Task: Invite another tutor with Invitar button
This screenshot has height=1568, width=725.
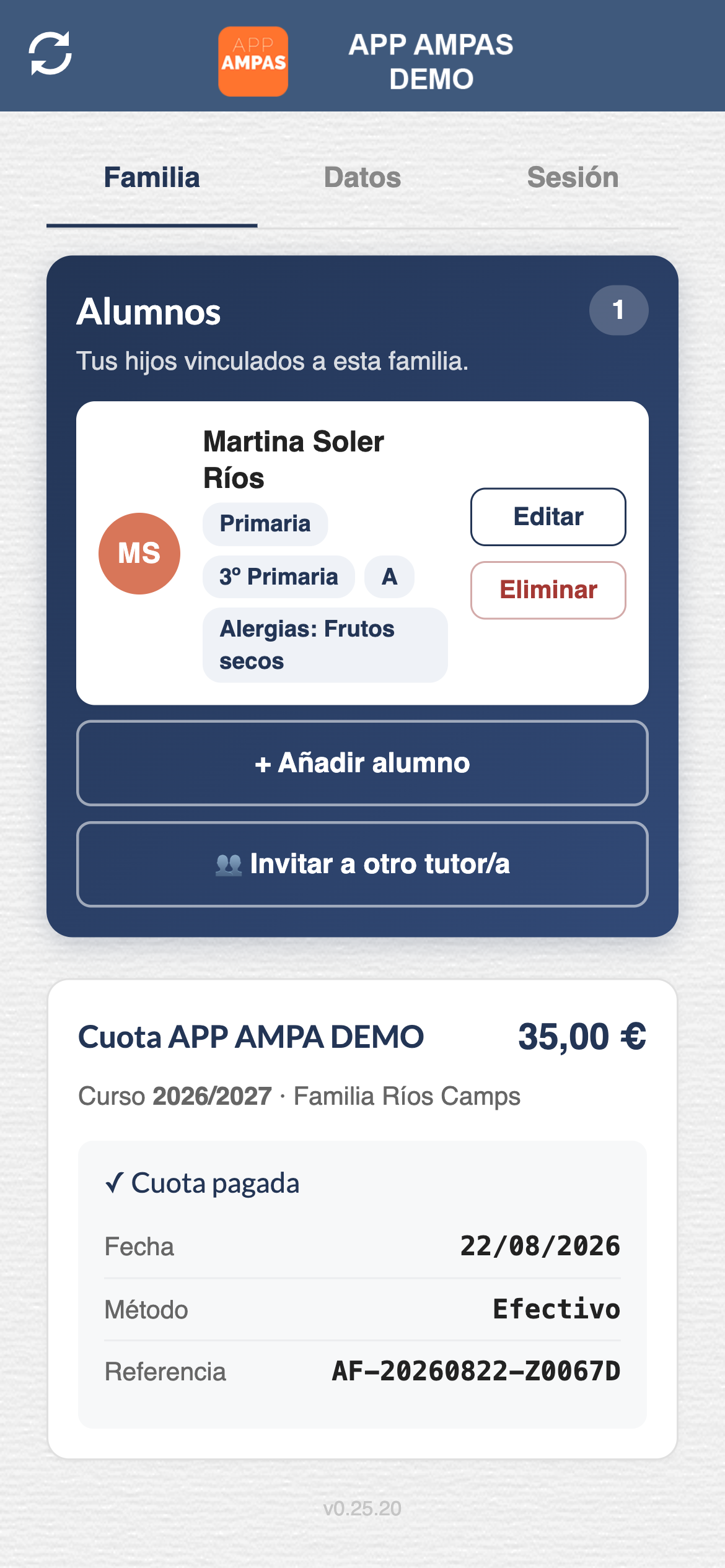Action: (x=362, y=864)
